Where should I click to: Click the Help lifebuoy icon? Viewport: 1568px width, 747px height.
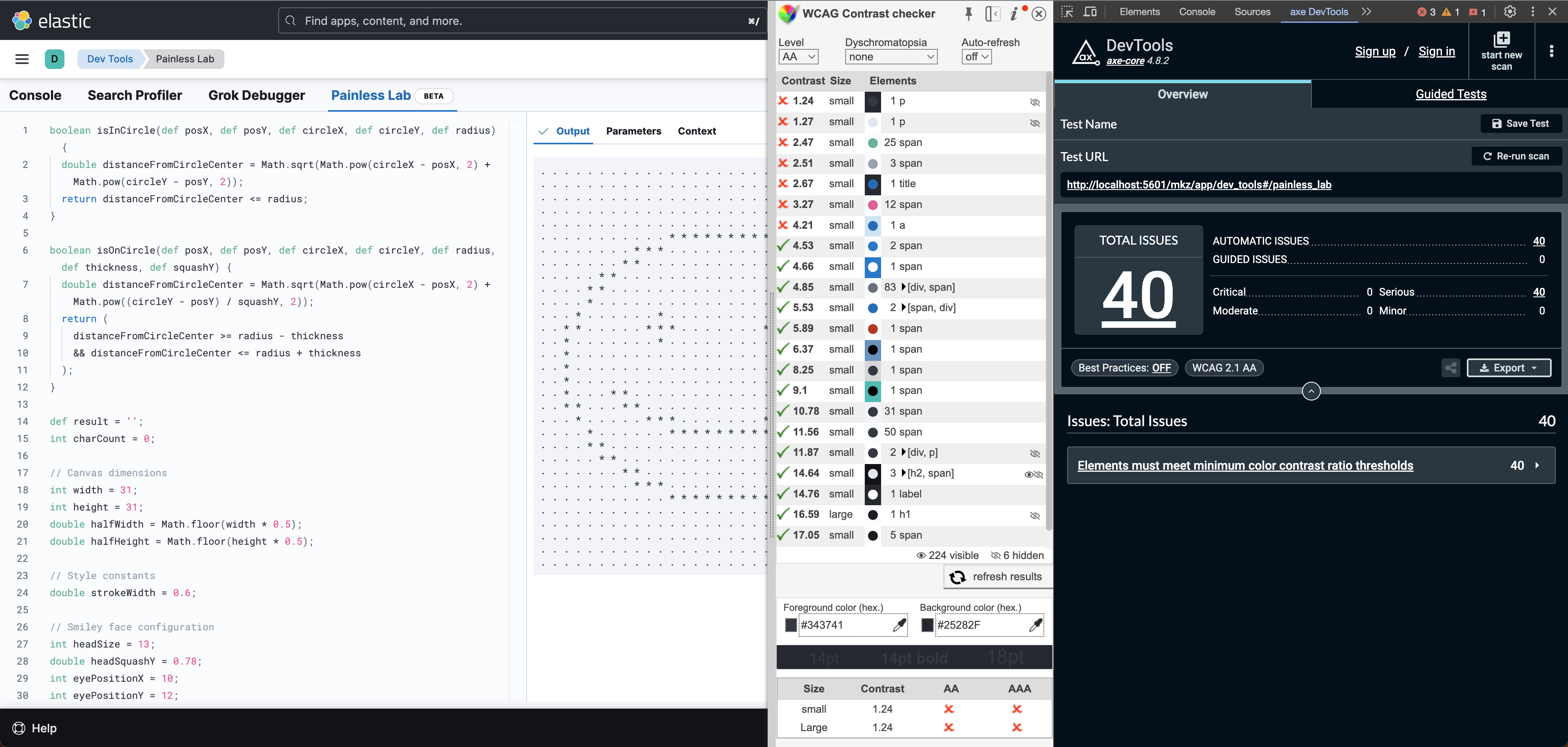click(x=19, y=728)
